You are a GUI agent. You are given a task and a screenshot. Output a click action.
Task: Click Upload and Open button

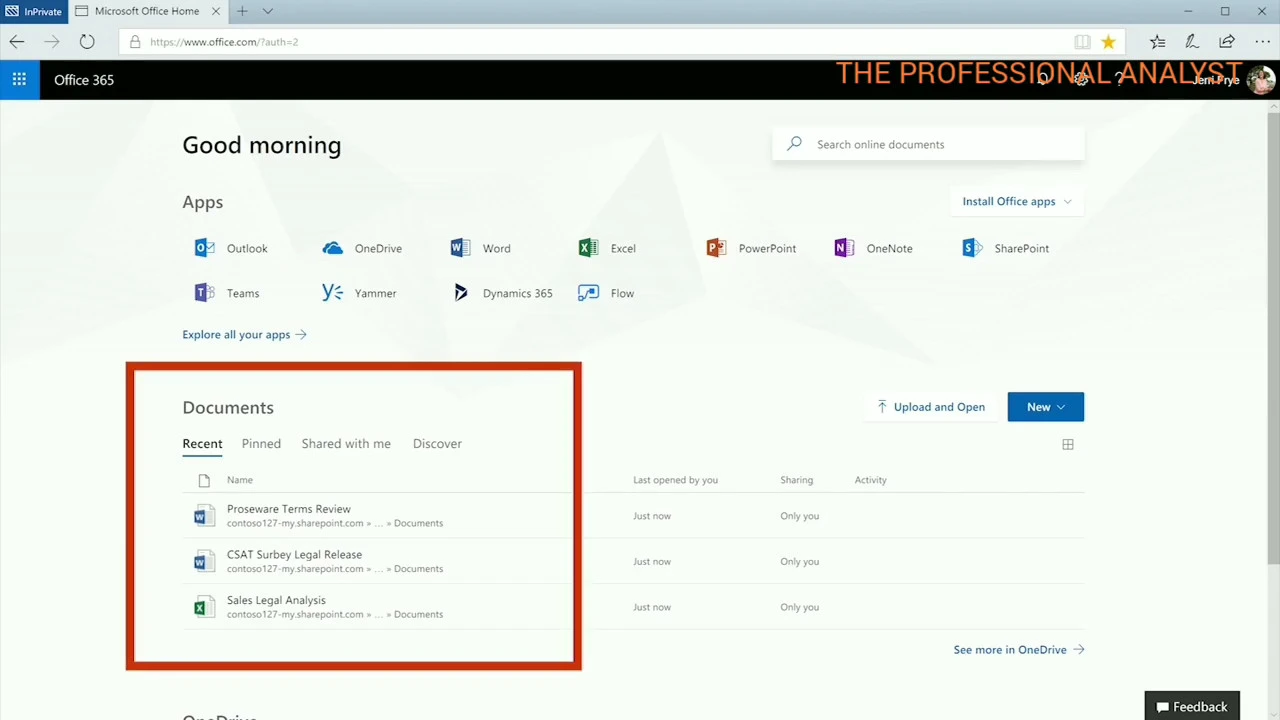click(931, 407)
